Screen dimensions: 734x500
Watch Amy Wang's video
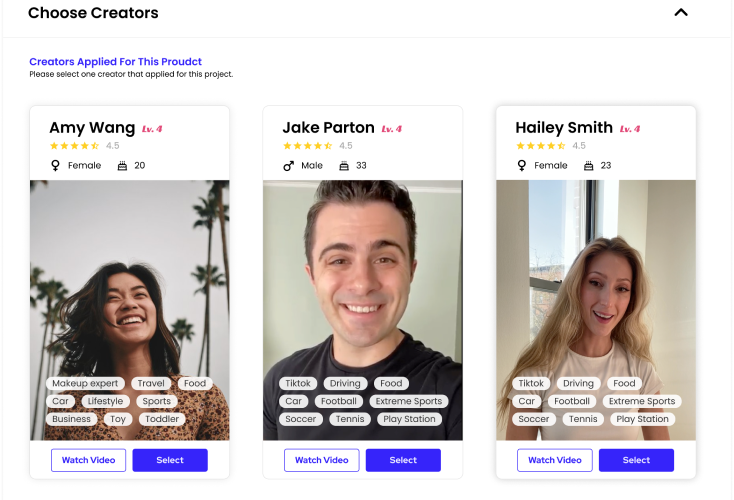pos(88,460)
